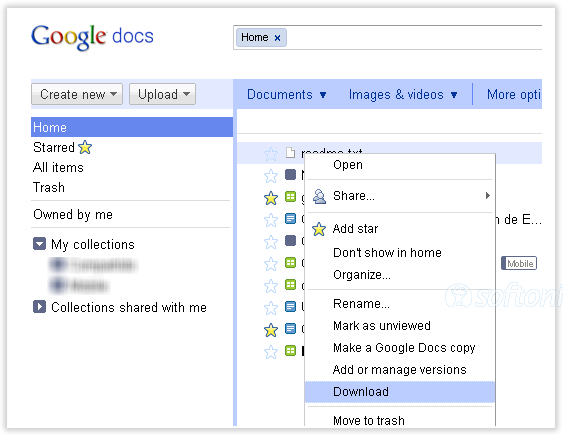Click the star icon beside Starred in sidebar

tap(85, 147)
